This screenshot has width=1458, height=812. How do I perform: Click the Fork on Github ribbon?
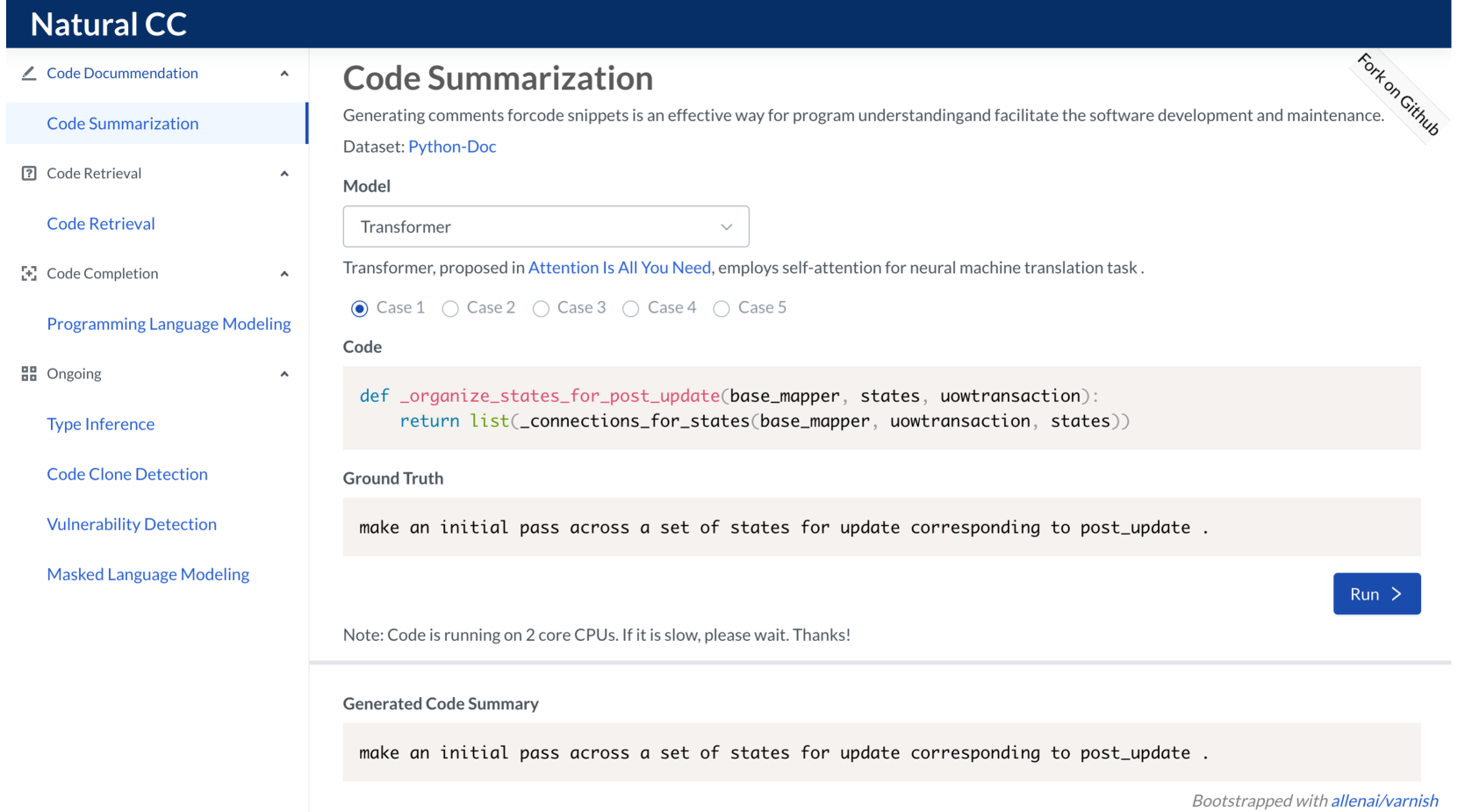click(x=1398, y=94)
